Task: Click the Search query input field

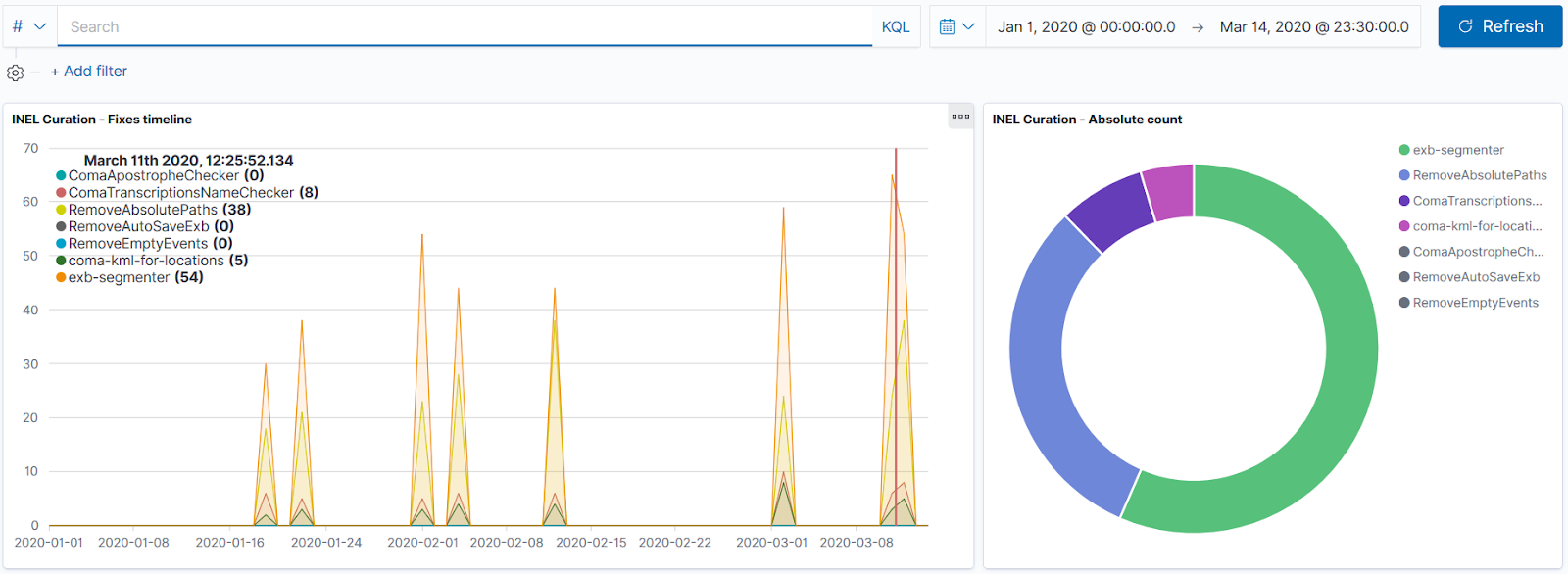Action: [465, 26]
